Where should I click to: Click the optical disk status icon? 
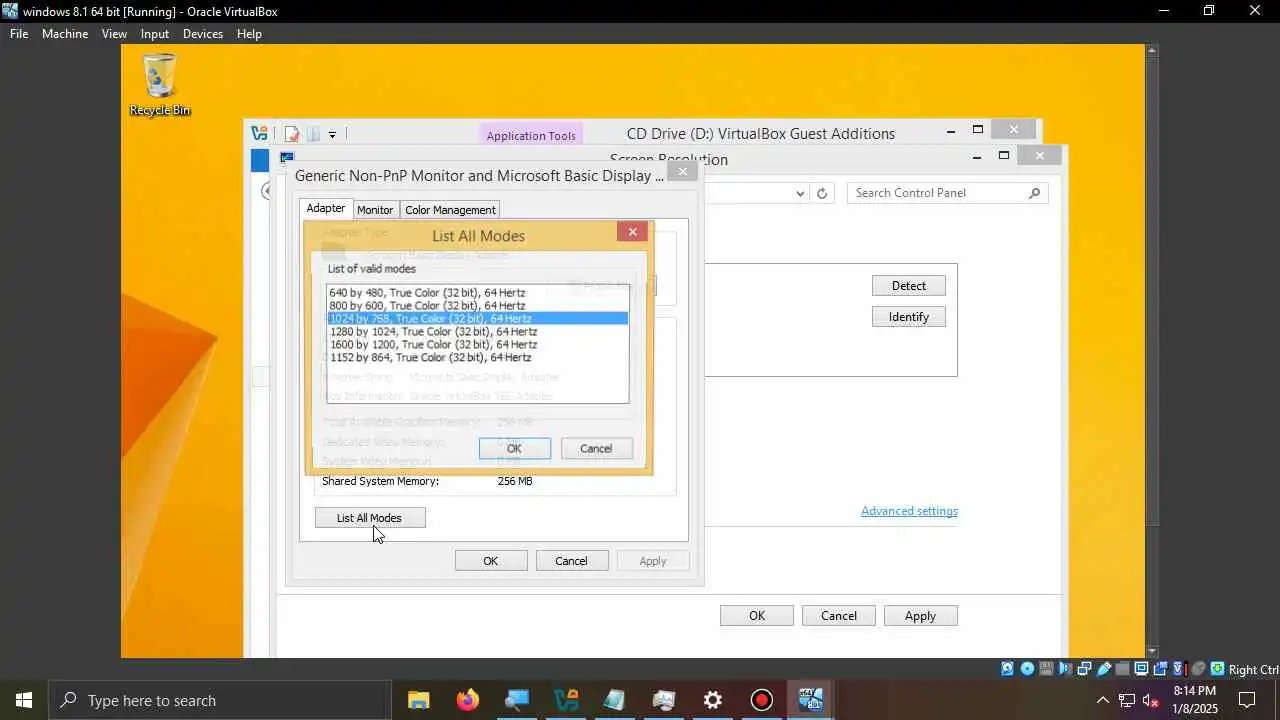coord(1027,669)
